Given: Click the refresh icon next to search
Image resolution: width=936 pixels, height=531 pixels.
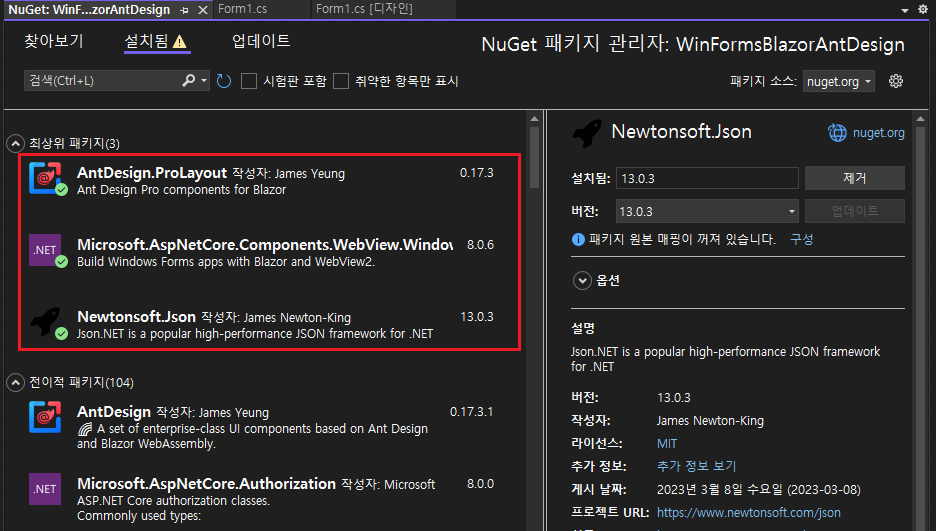Looking at the screenshot, I should pyautogui.click(x=224, y=81).
